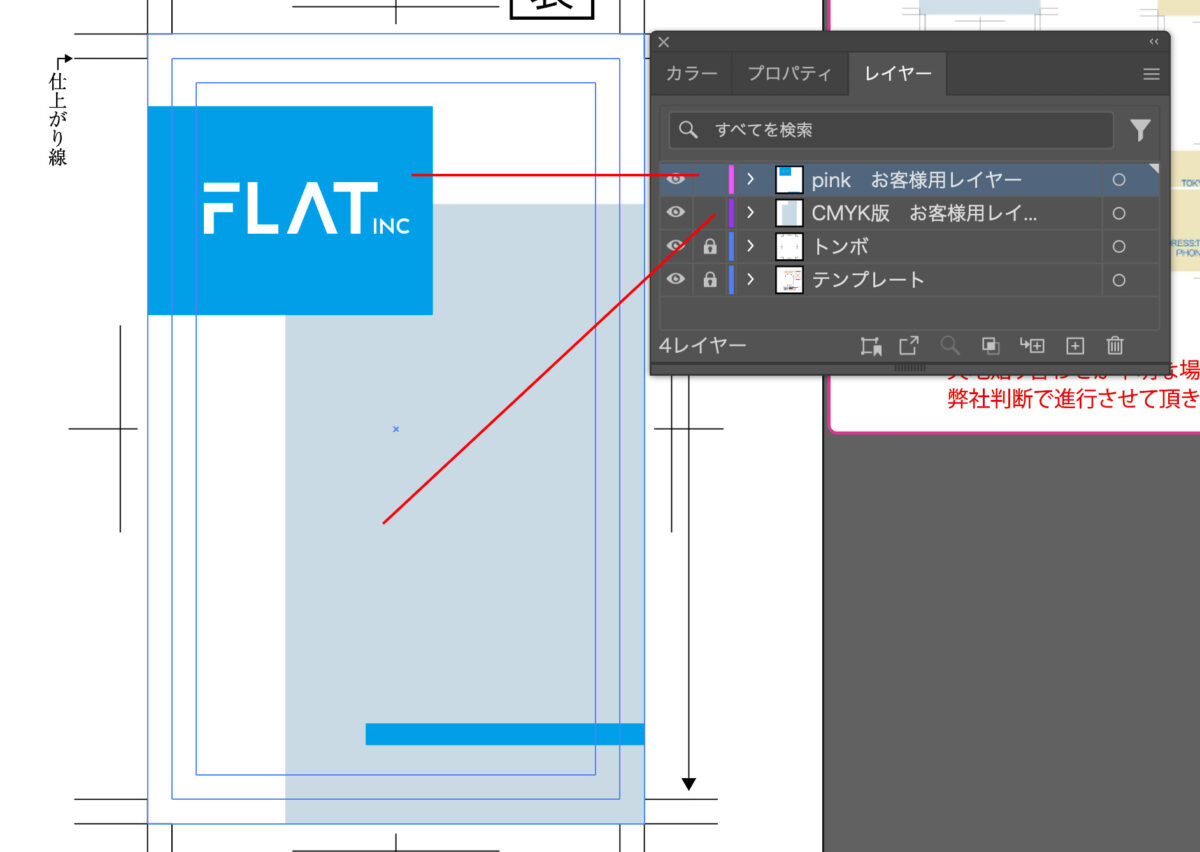
Task: Close the floating layers panel
Action: tap(664, 42)
